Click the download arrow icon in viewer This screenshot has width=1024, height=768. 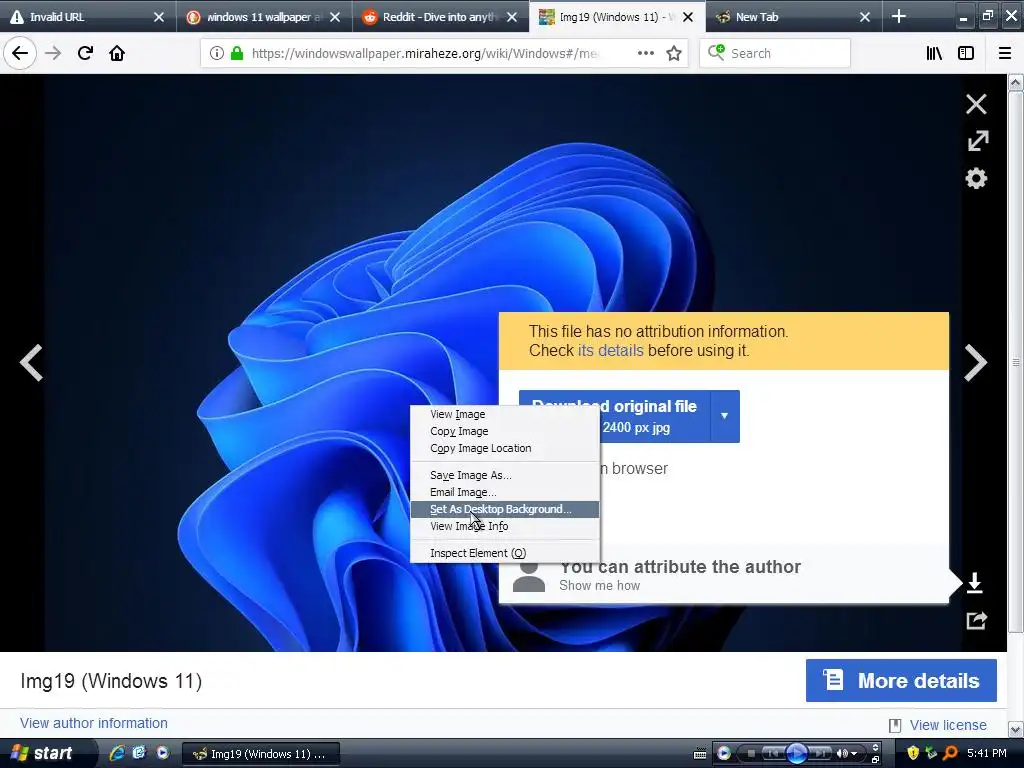coord(974,583)
